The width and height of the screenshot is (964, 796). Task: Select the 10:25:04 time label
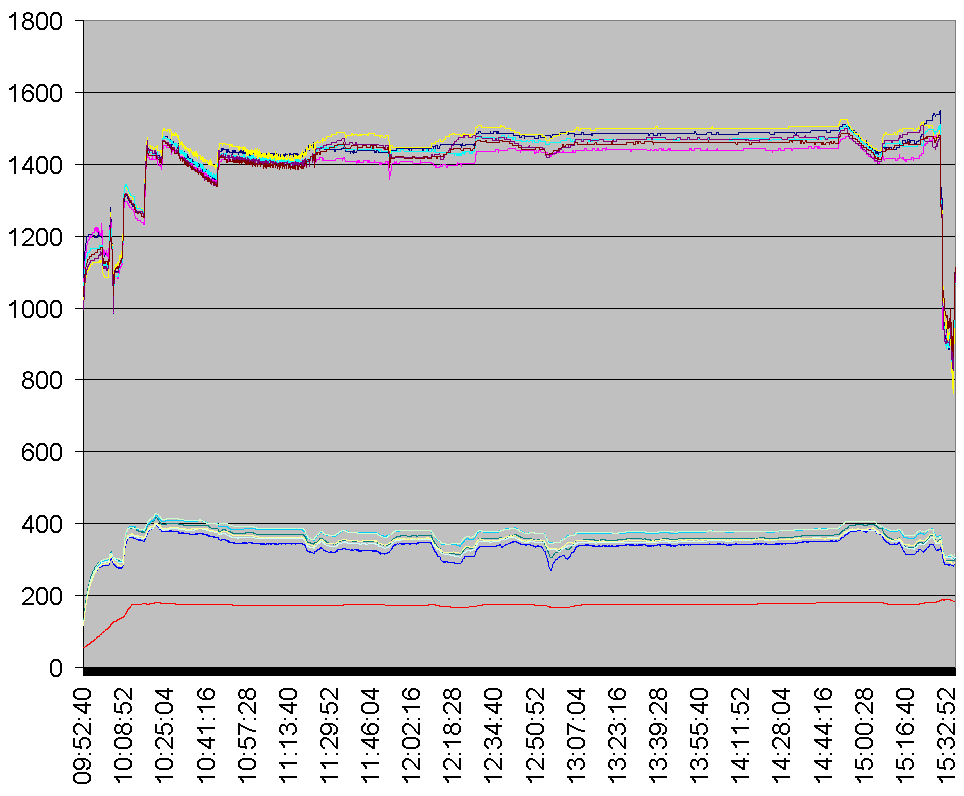point(165,736)
